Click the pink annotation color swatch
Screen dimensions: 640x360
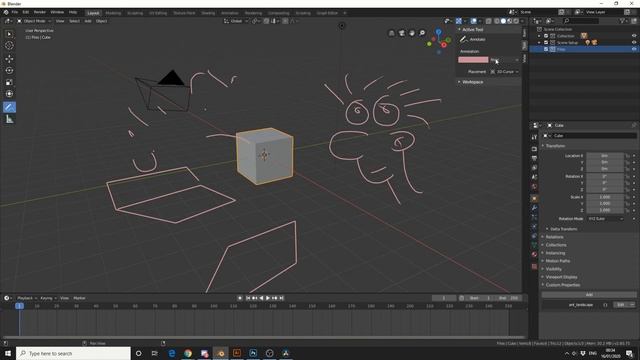(x=473, y=60)
